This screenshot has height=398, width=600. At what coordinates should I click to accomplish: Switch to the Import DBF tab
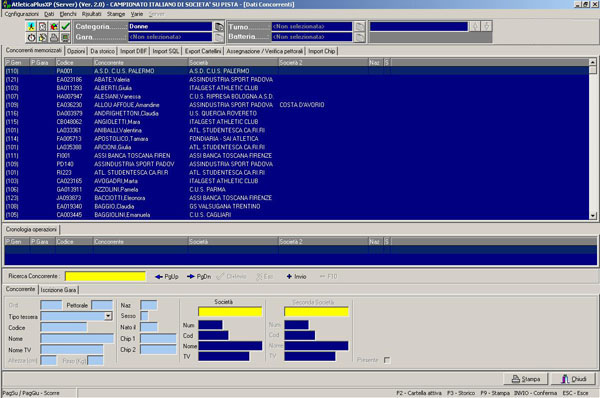(x=134, y=51)
